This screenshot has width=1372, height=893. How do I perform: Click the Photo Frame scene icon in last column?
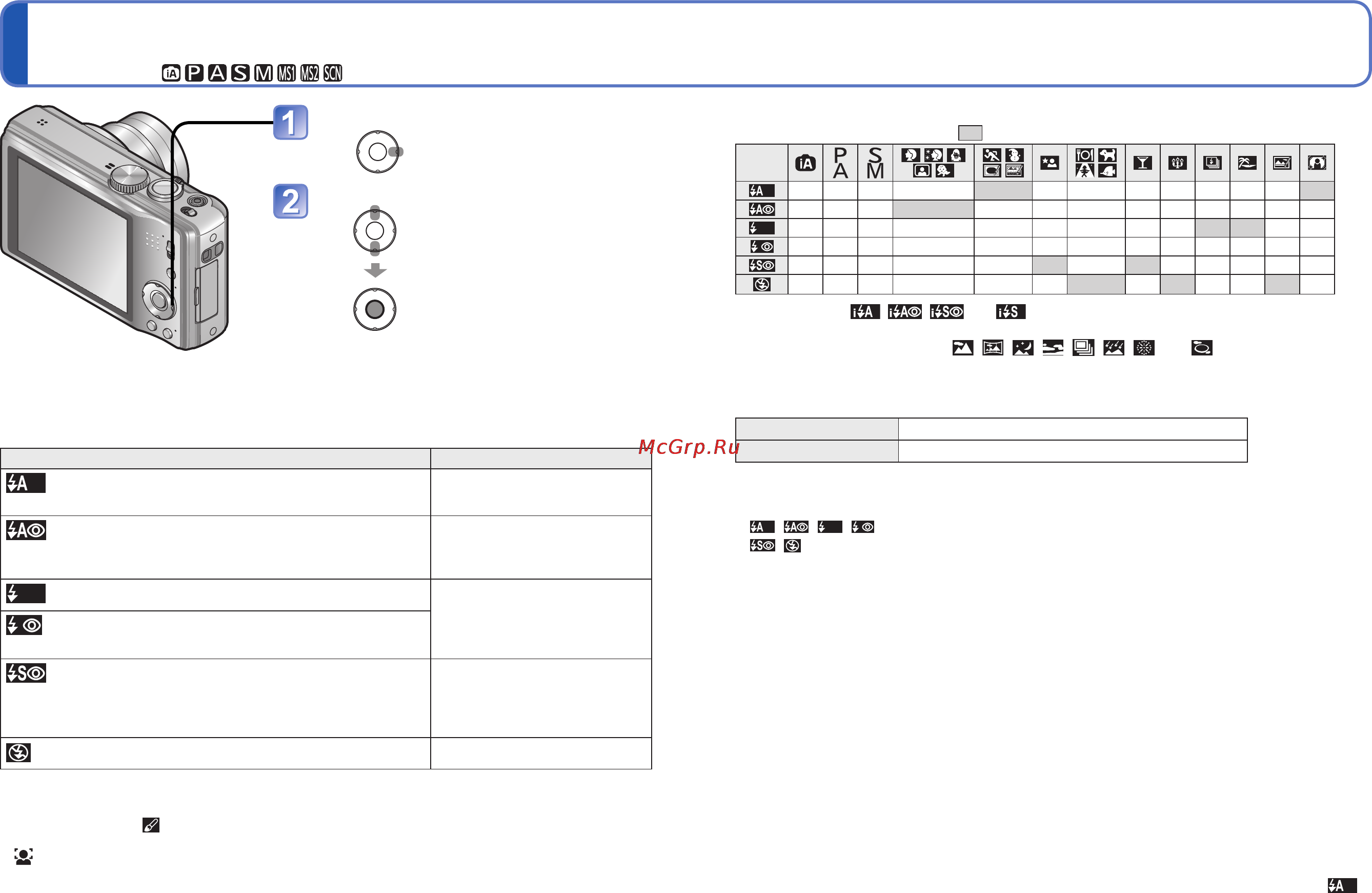[x=1317, y=163]
